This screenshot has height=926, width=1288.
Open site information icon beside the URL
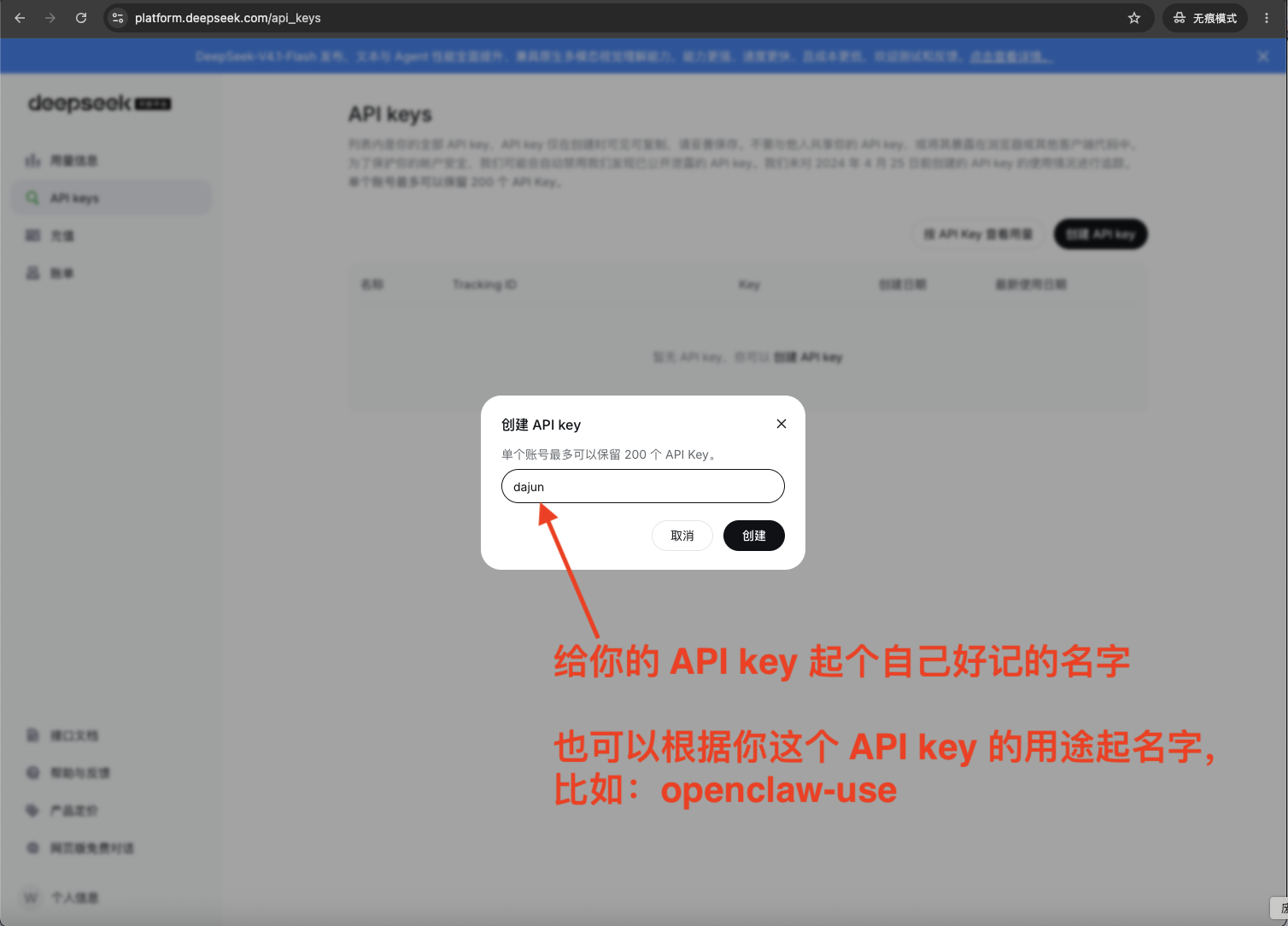pos(118,18)
